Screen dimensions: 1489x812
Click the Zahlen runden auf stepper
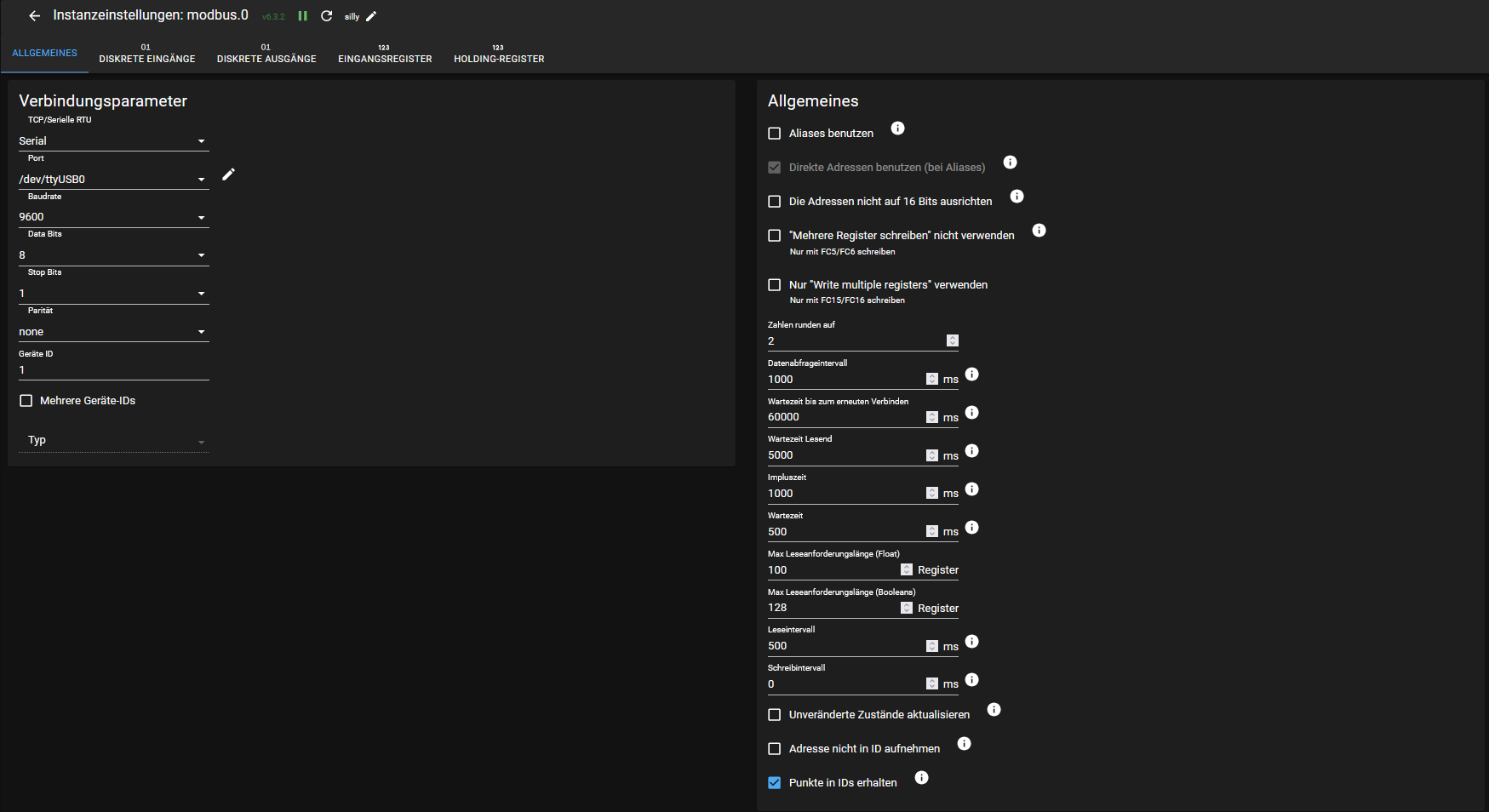[953, 340]
